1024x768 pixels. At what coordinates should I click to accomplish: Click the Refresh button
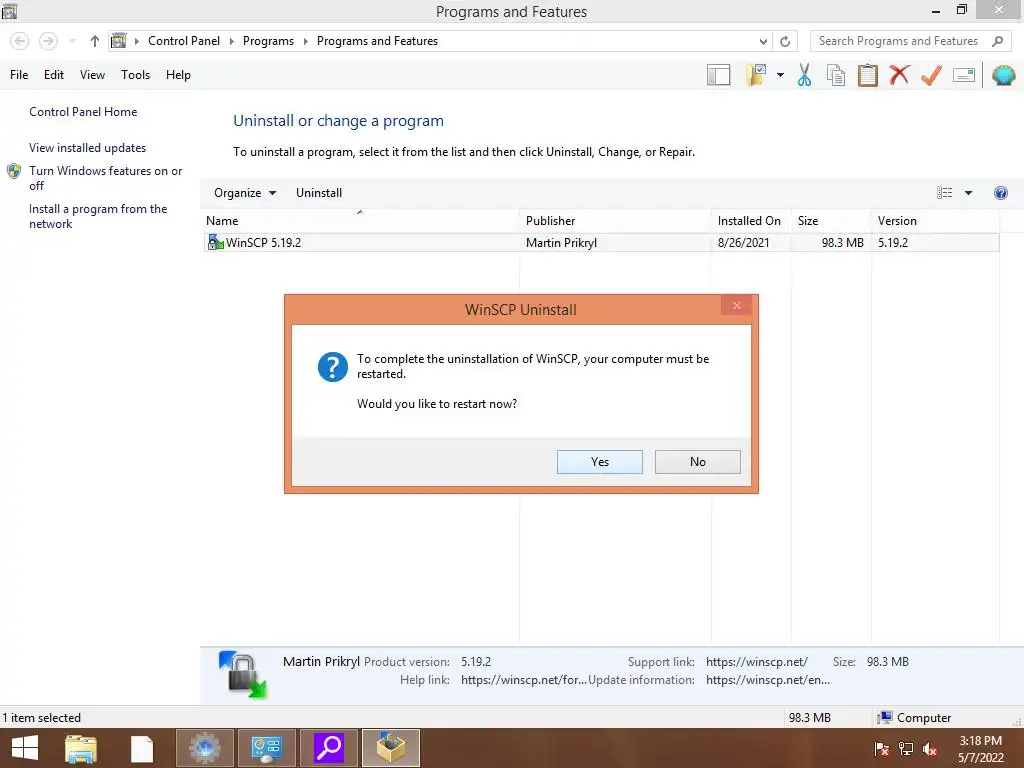(785, 41)
